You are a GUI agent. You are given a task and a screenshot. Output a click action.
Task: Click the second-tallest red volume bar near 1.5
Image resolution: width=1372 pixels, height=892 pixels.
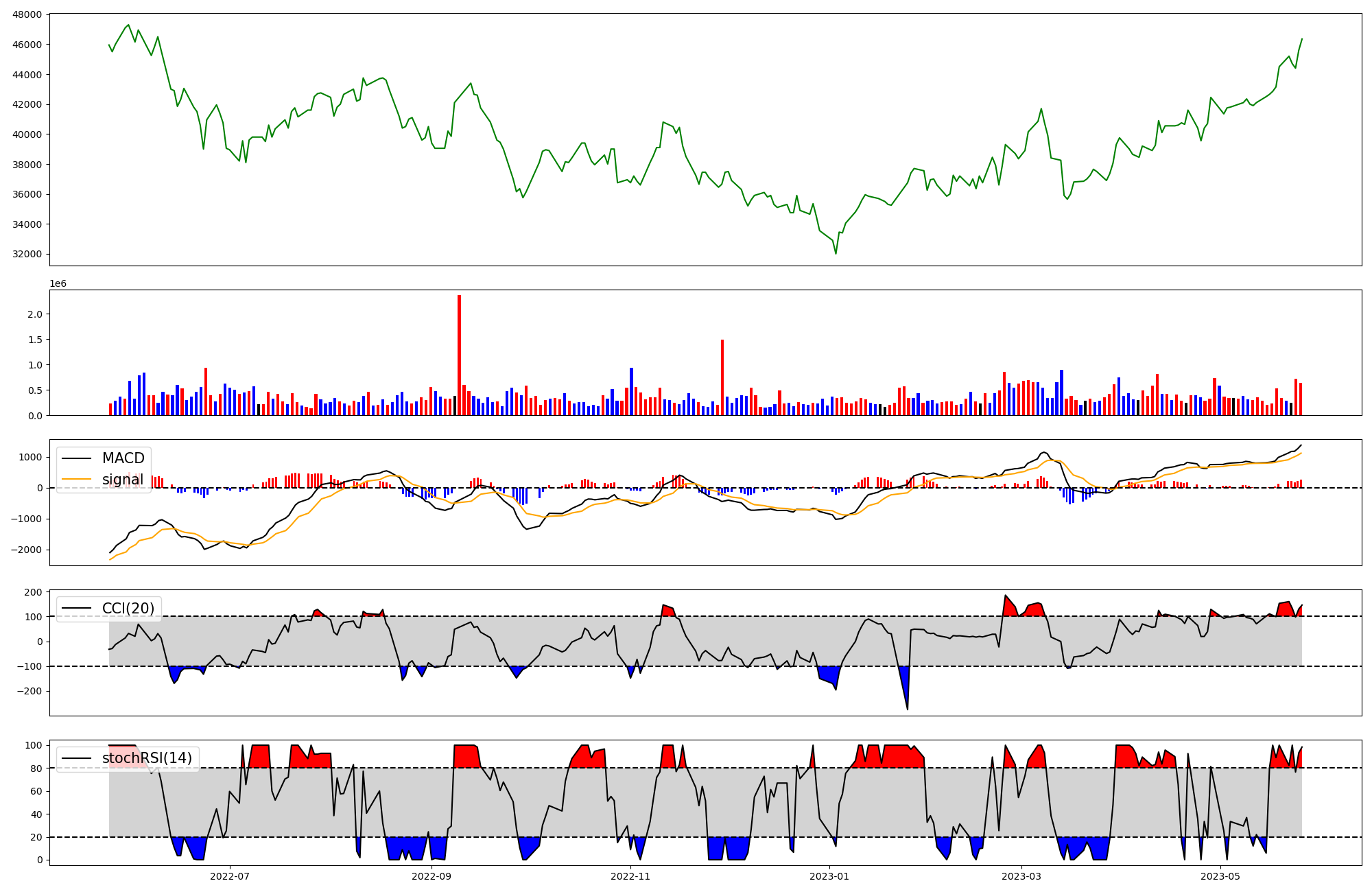[x=722, y=377]
